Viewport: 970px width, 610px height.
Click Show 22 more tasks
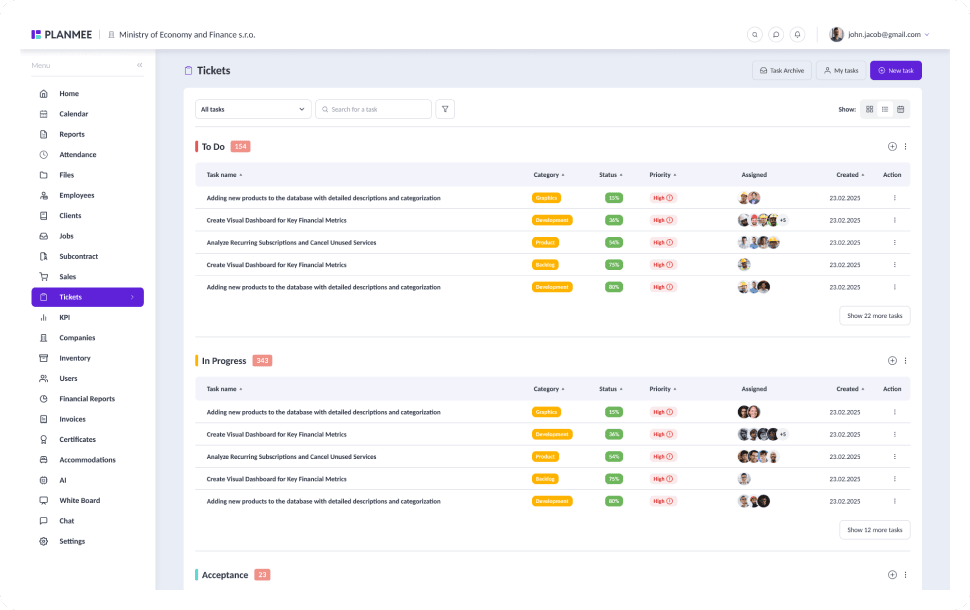click(x=874, y=316)
